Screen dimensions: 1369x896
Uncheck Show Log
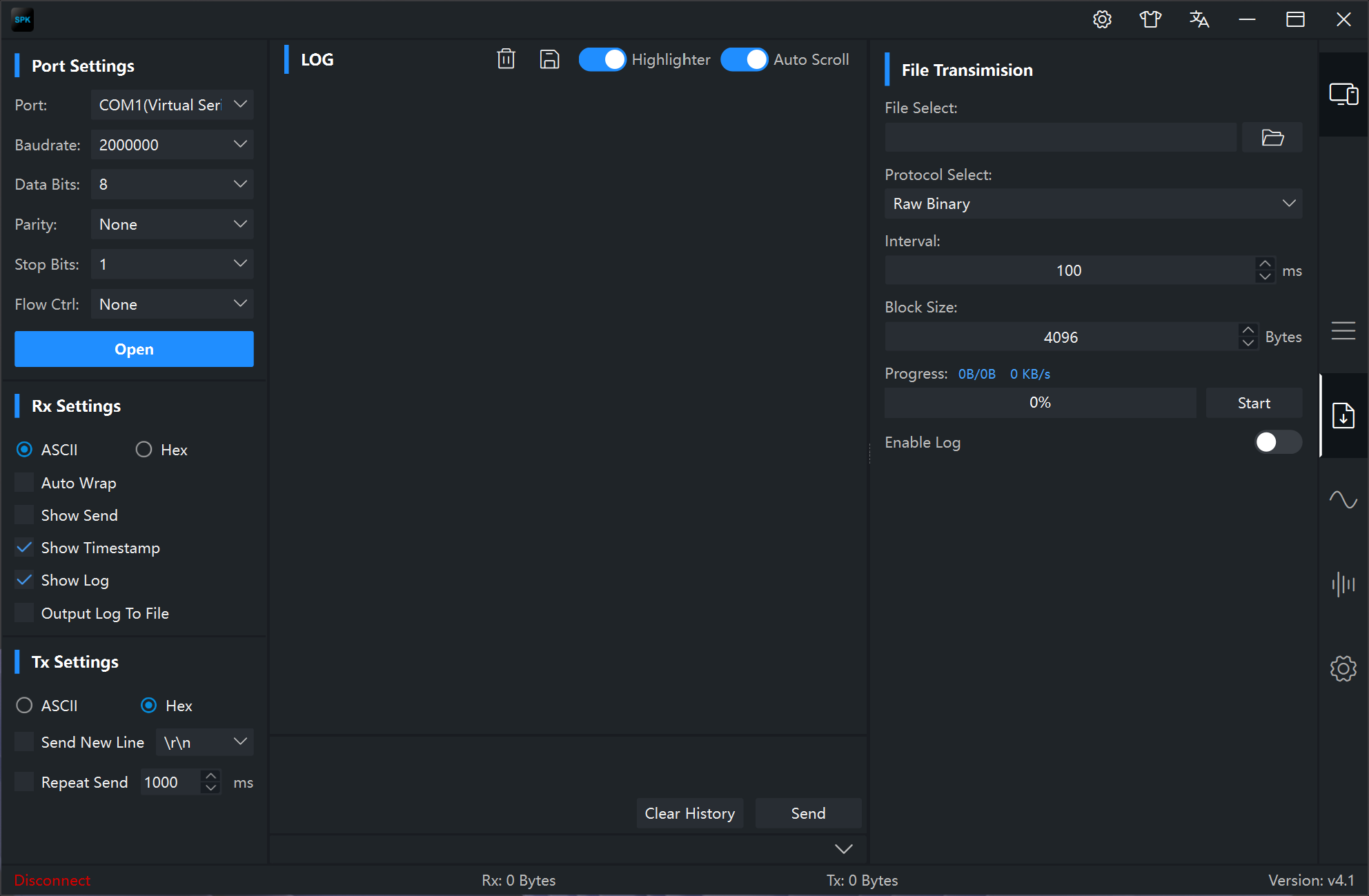[x=24, y=580]
